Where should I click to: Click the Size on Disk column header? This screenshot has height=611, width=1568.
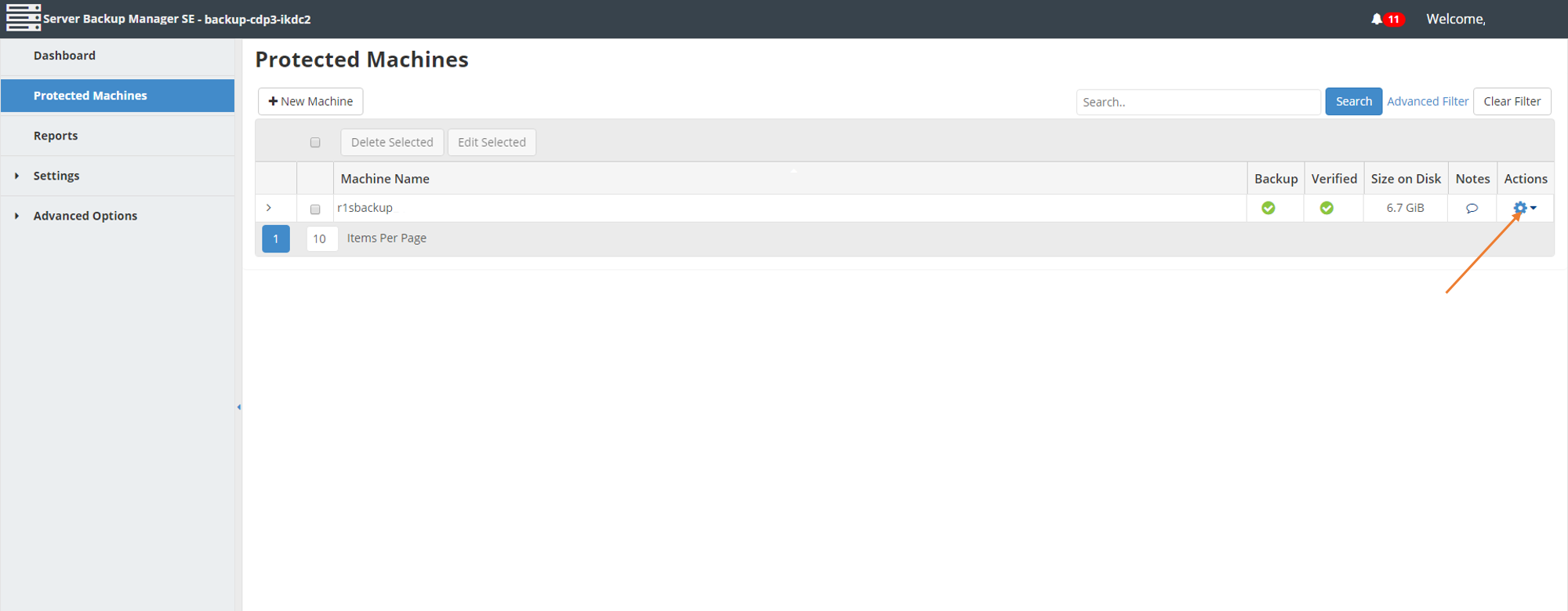pyautogui.click(x=1406, y=179)
